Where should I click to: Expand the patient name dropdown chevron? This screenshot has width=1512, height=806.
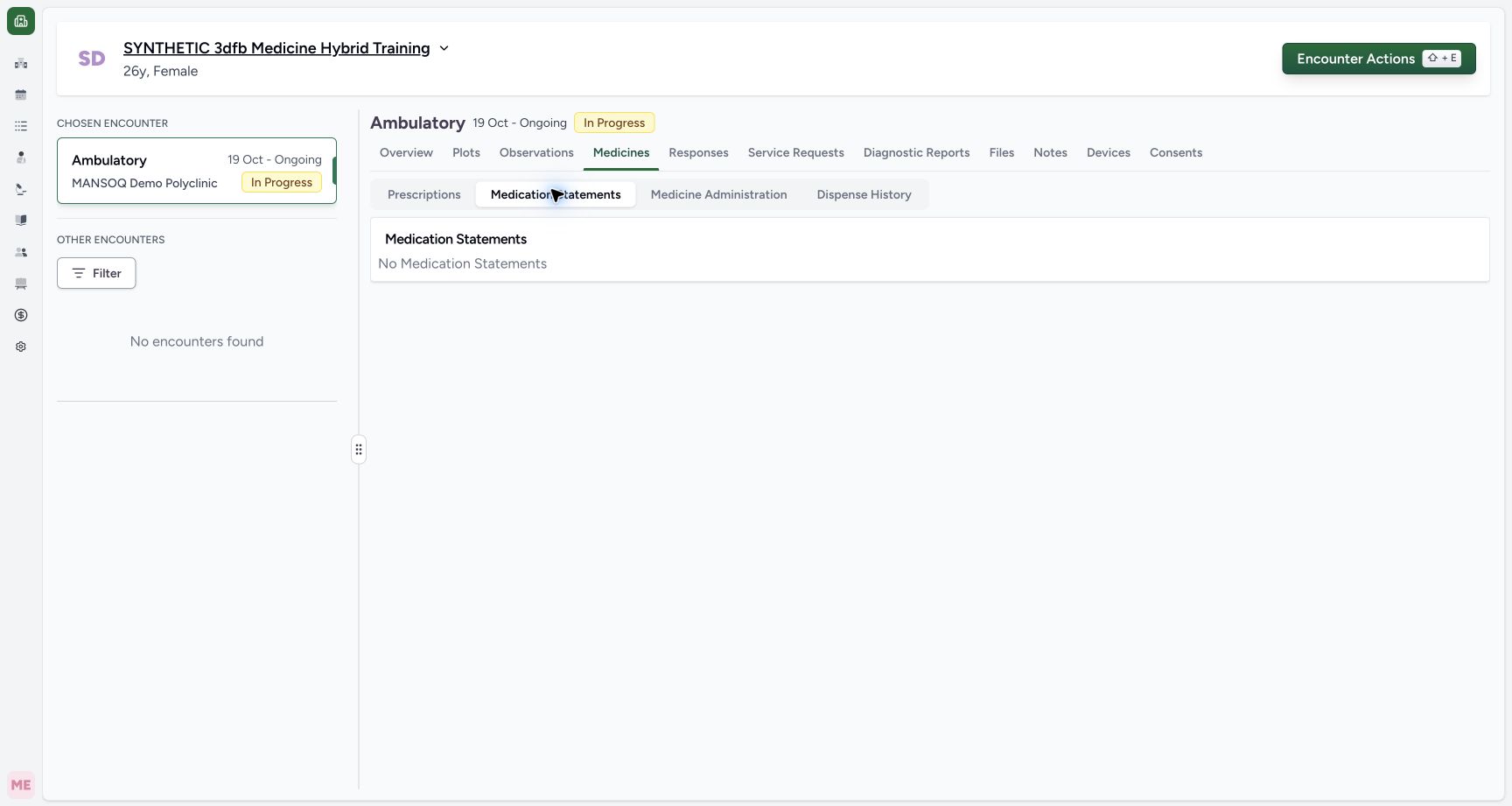pos(444,48)
